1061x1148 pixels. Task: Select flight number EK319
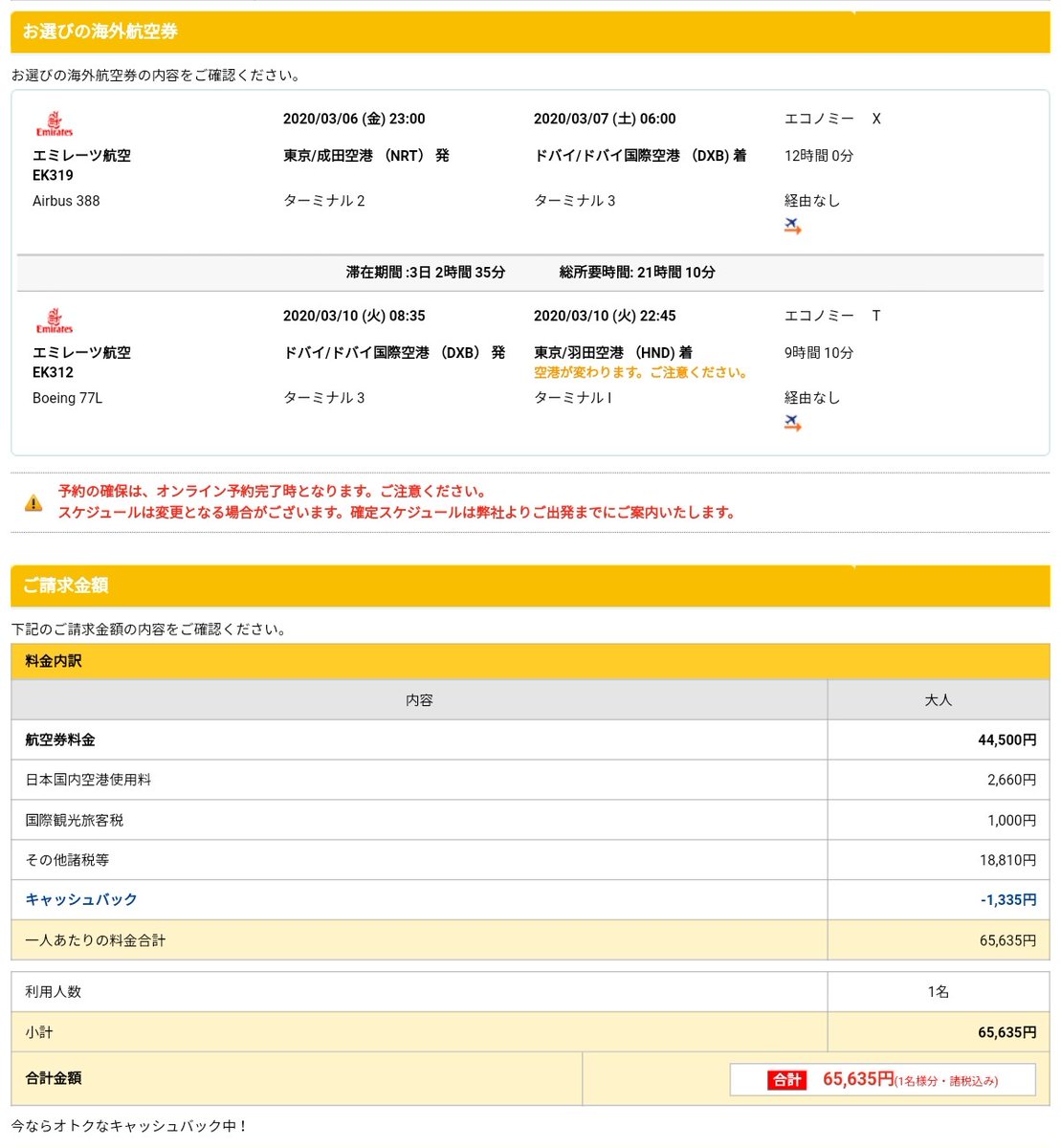click(53, 175)
